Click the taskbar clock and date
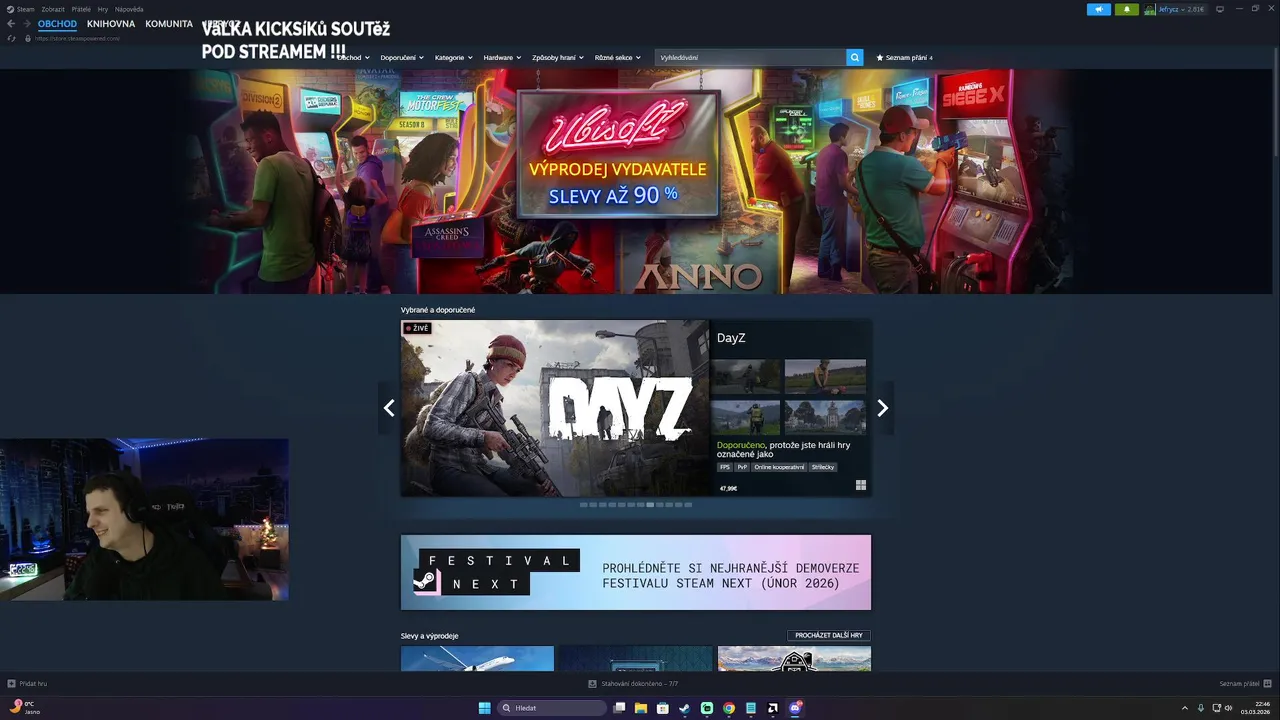The height and width of the screenshot is (720, 1280). click(1255, 708)
